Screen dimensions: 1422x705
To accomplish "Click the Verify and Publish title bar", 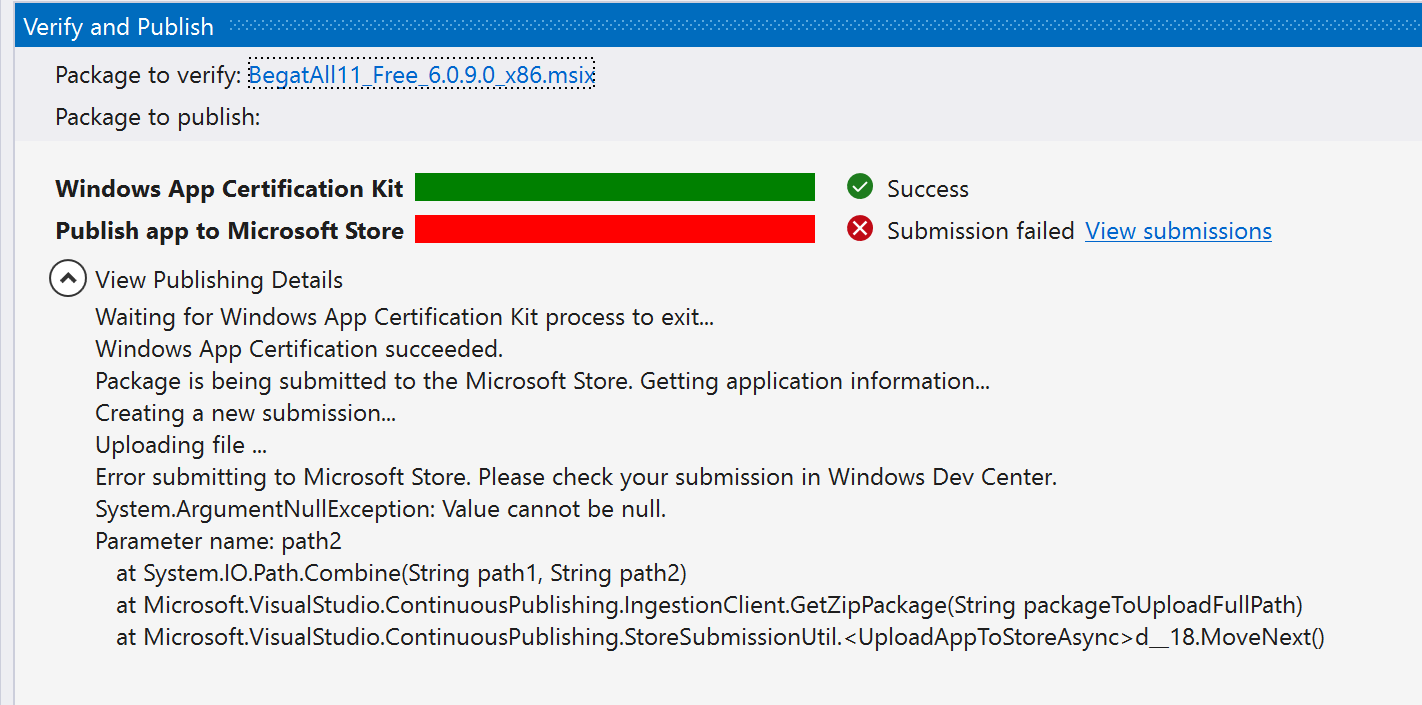I will tap(118, 25).
